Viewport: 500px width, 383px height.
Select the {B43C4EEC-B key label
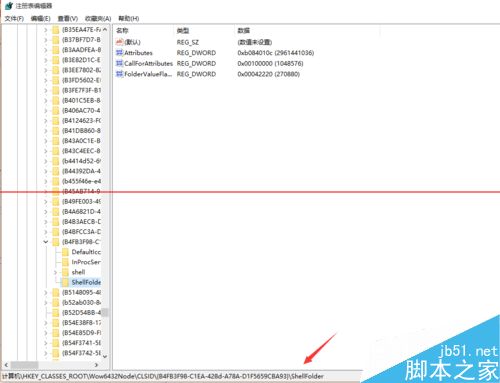tap(81, 151)
